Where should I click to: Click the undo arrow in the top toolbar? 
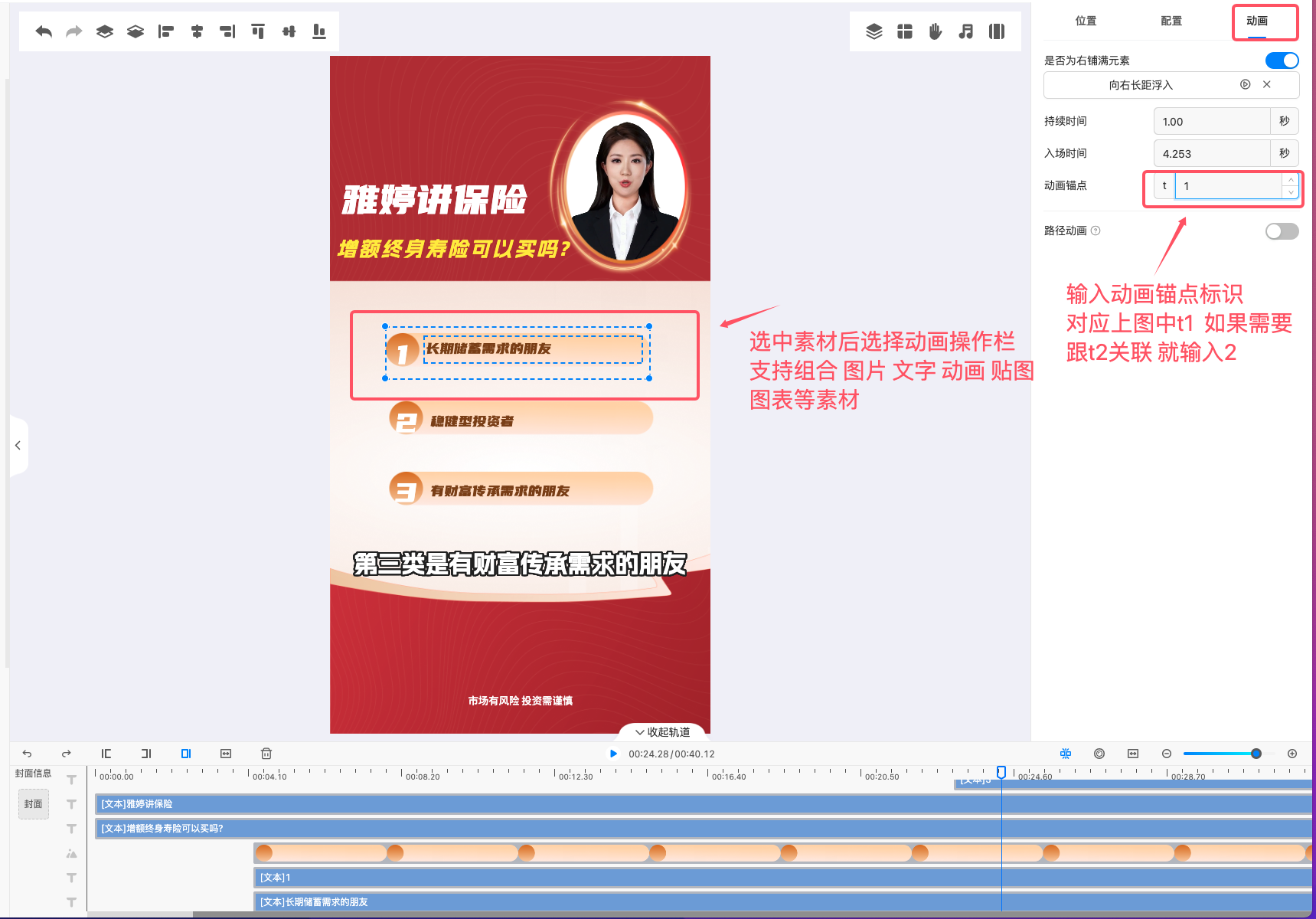[44, 31]
